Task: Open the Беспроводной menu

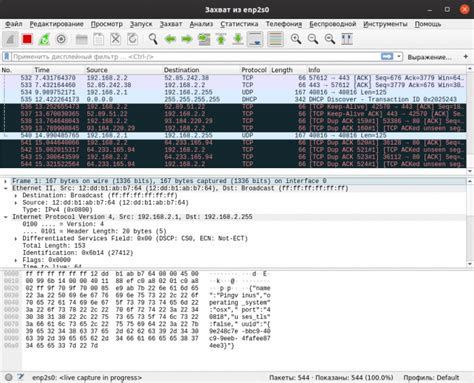Action: tap(333, 24)
